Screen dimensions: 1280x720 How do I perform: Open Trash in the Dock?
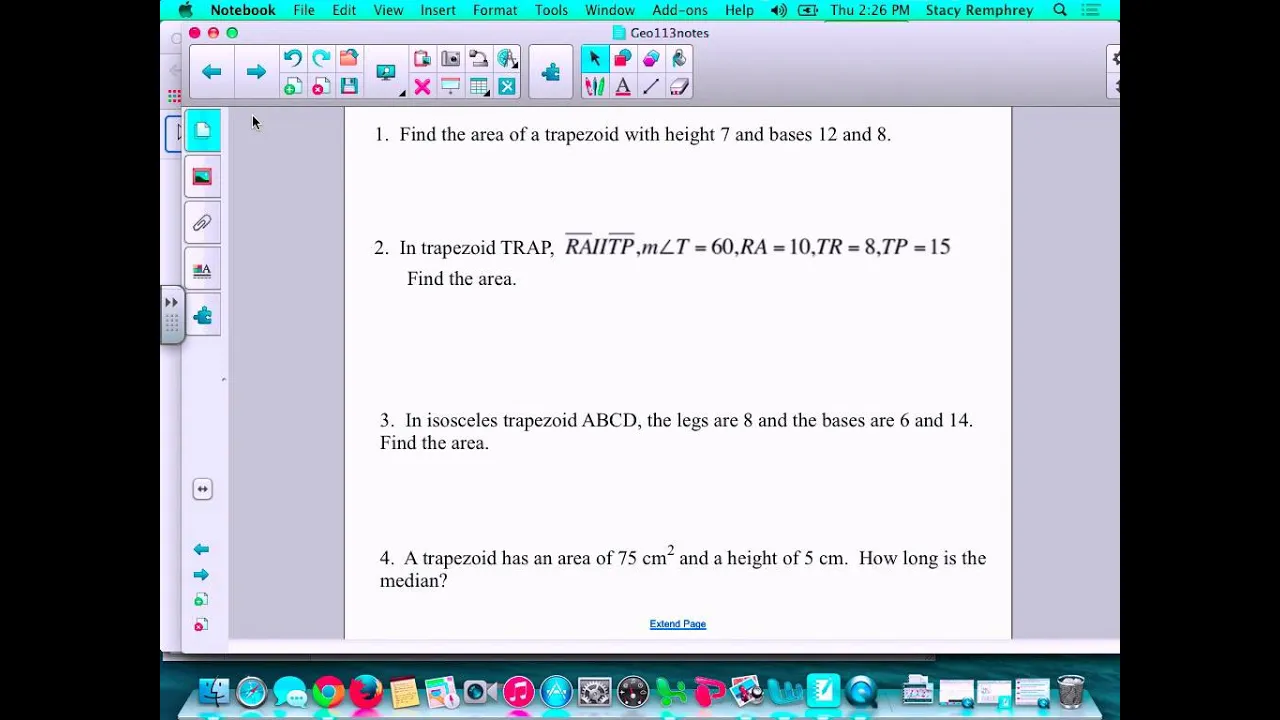pos(1070,691)
